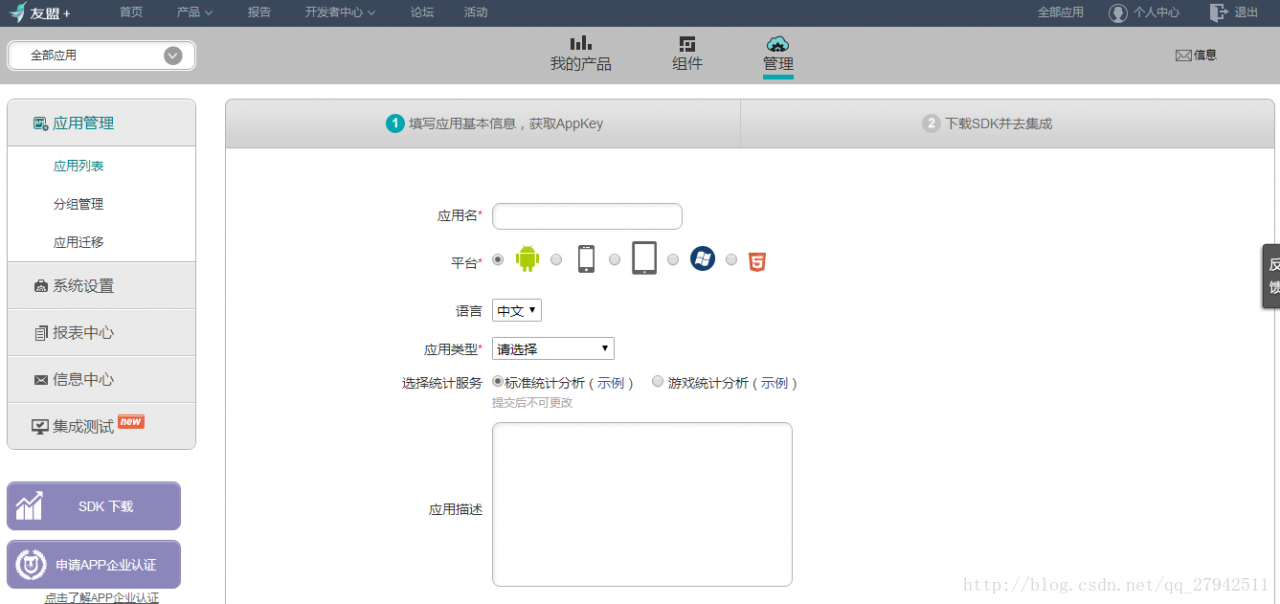Click the SDK下载 button
This screenshot has width=1280, height=604.
(x=93, y=506)
